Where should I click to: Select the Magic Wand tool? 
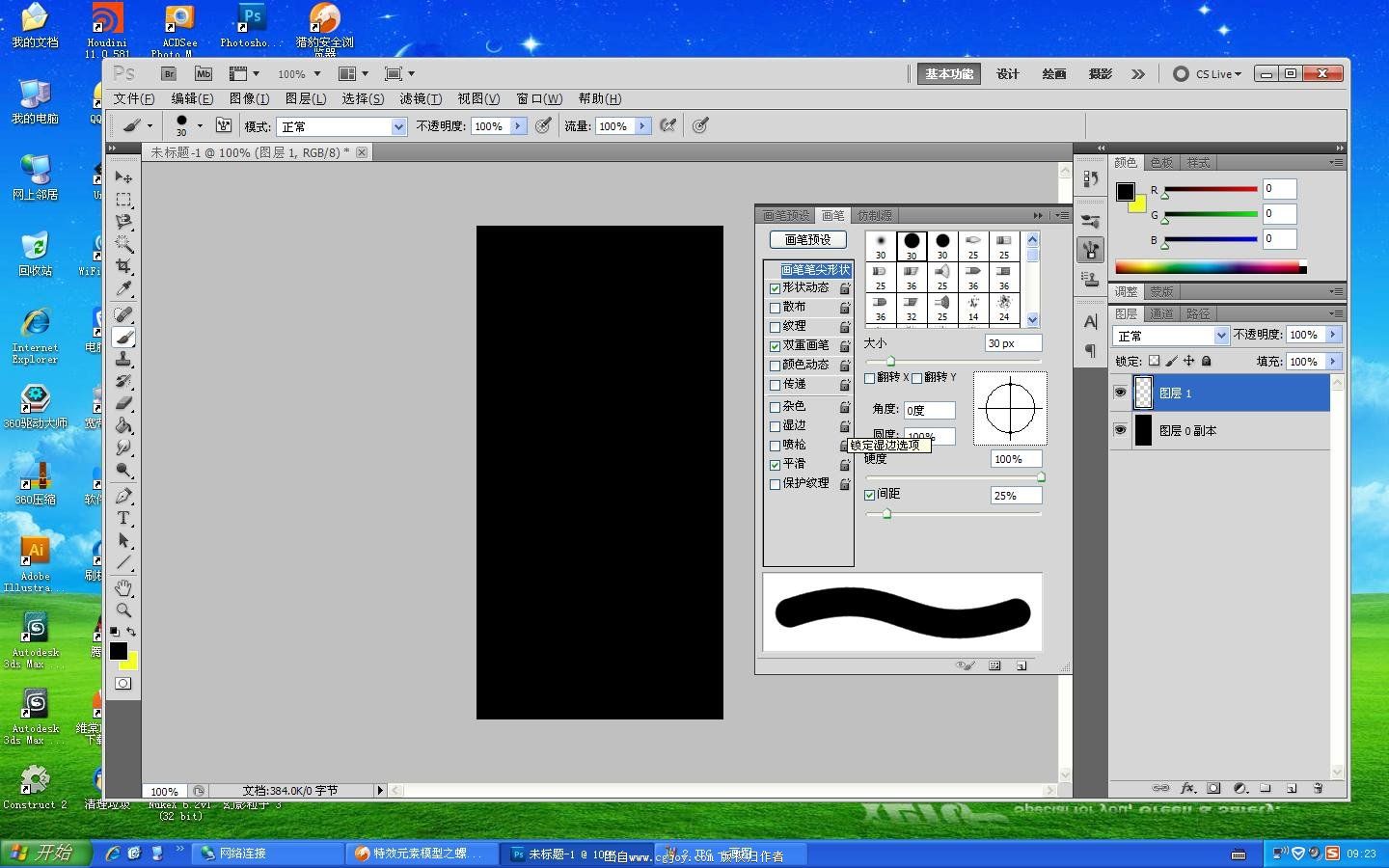123,244
